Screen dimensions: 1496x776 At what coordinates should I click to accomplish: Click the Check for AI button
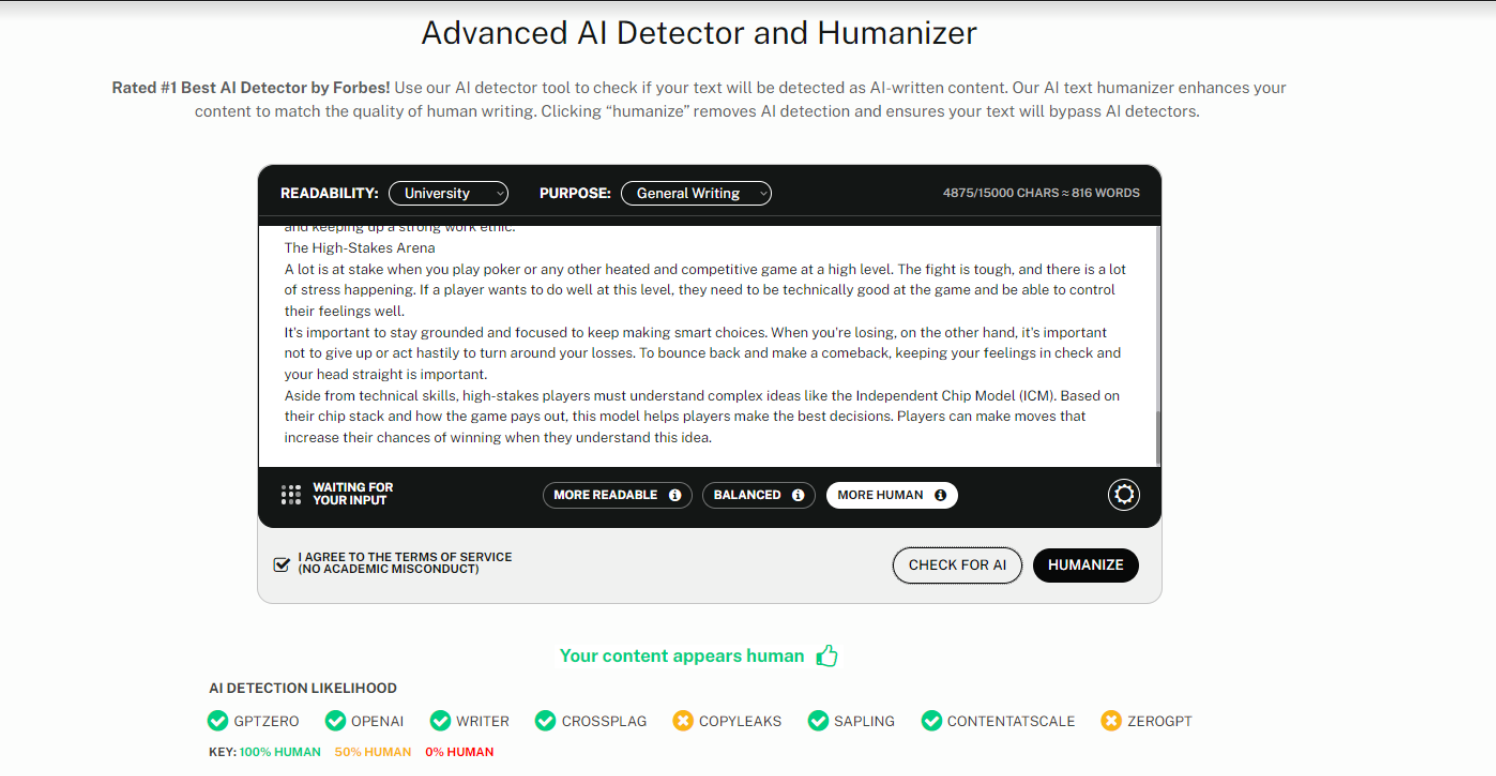pos(957,565)
